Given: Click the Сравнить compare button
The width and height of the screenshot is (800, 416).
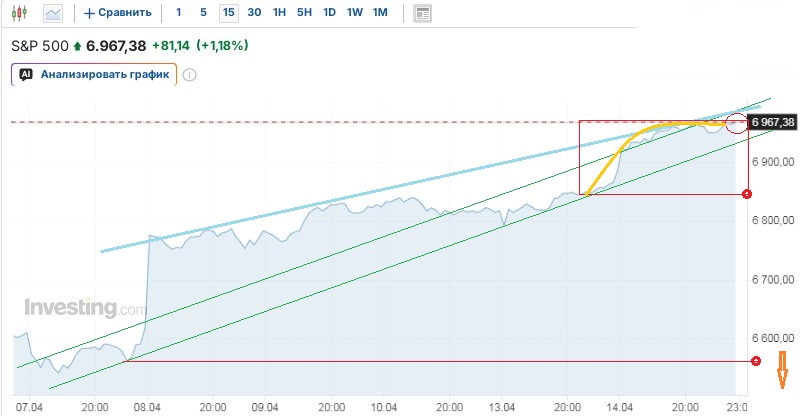Looking at the screenshot, I should pyautogui.click(x=118, y=13).
